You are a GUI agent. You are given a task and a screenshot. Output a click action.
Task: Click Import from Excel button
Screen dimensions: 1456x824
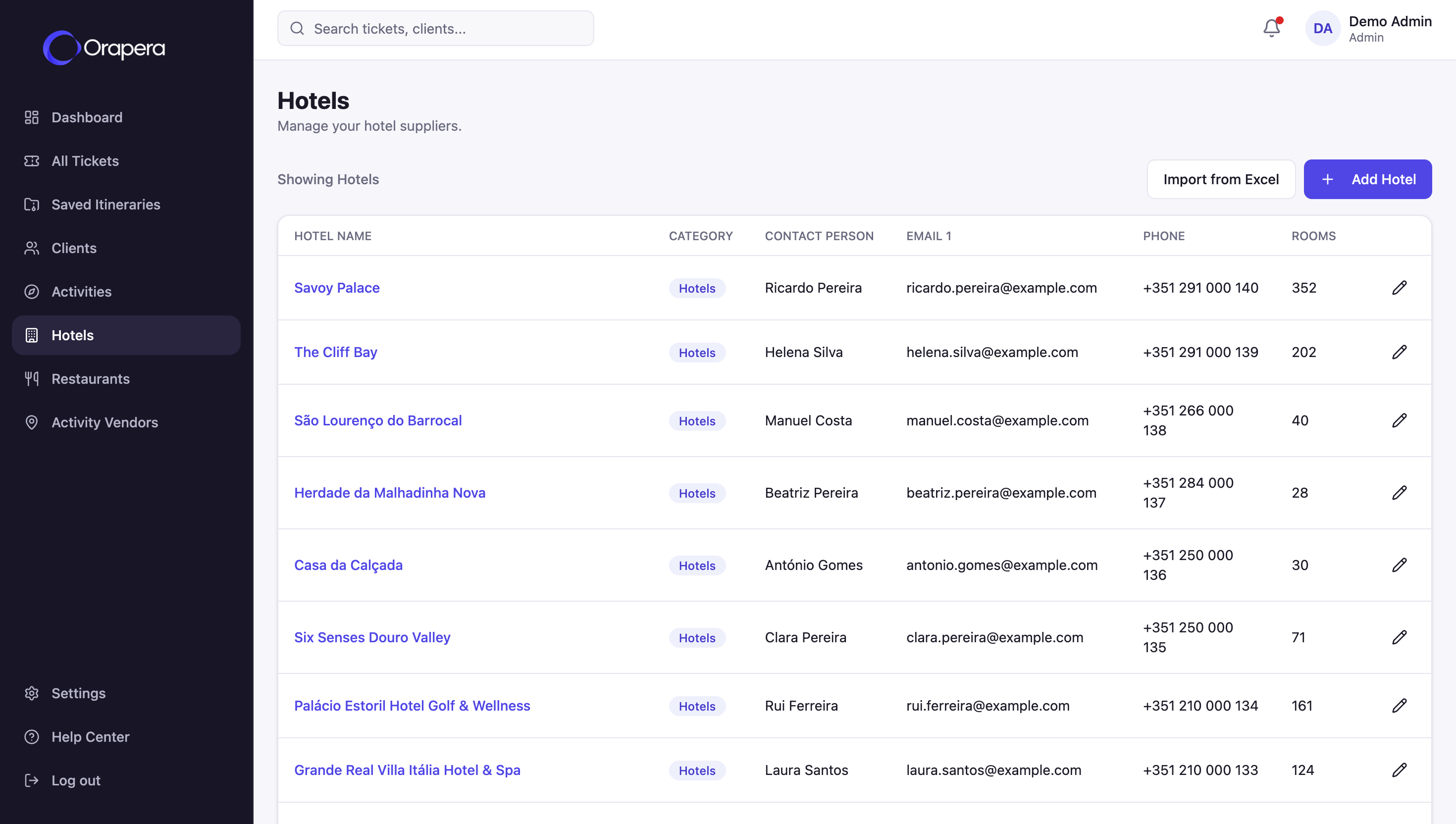tap(1221, 179)
